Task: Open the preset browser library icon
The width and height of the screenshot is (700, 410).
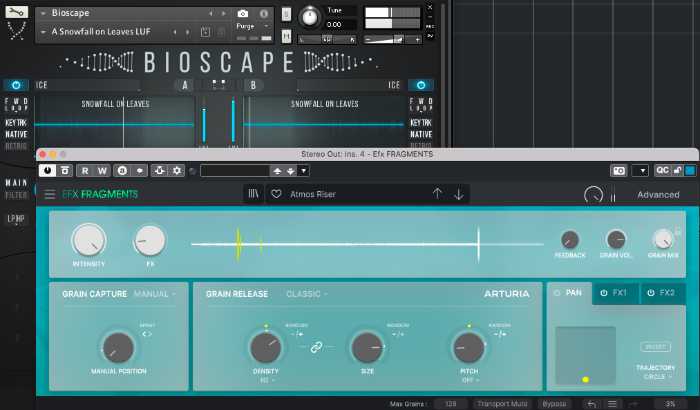Action: [254, 194]
